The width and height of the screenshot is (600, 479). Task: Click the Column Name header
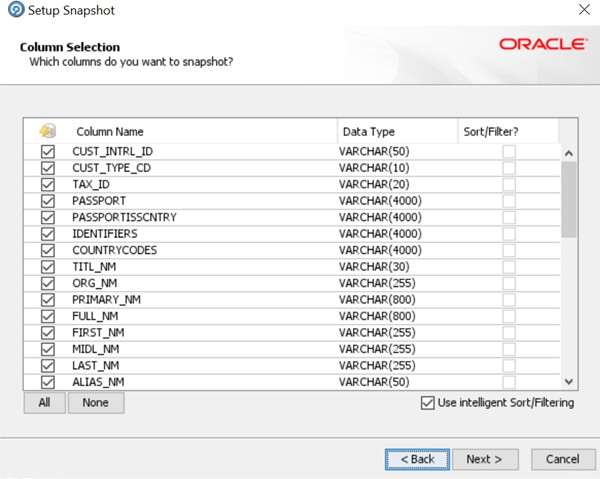pos(204,131)
